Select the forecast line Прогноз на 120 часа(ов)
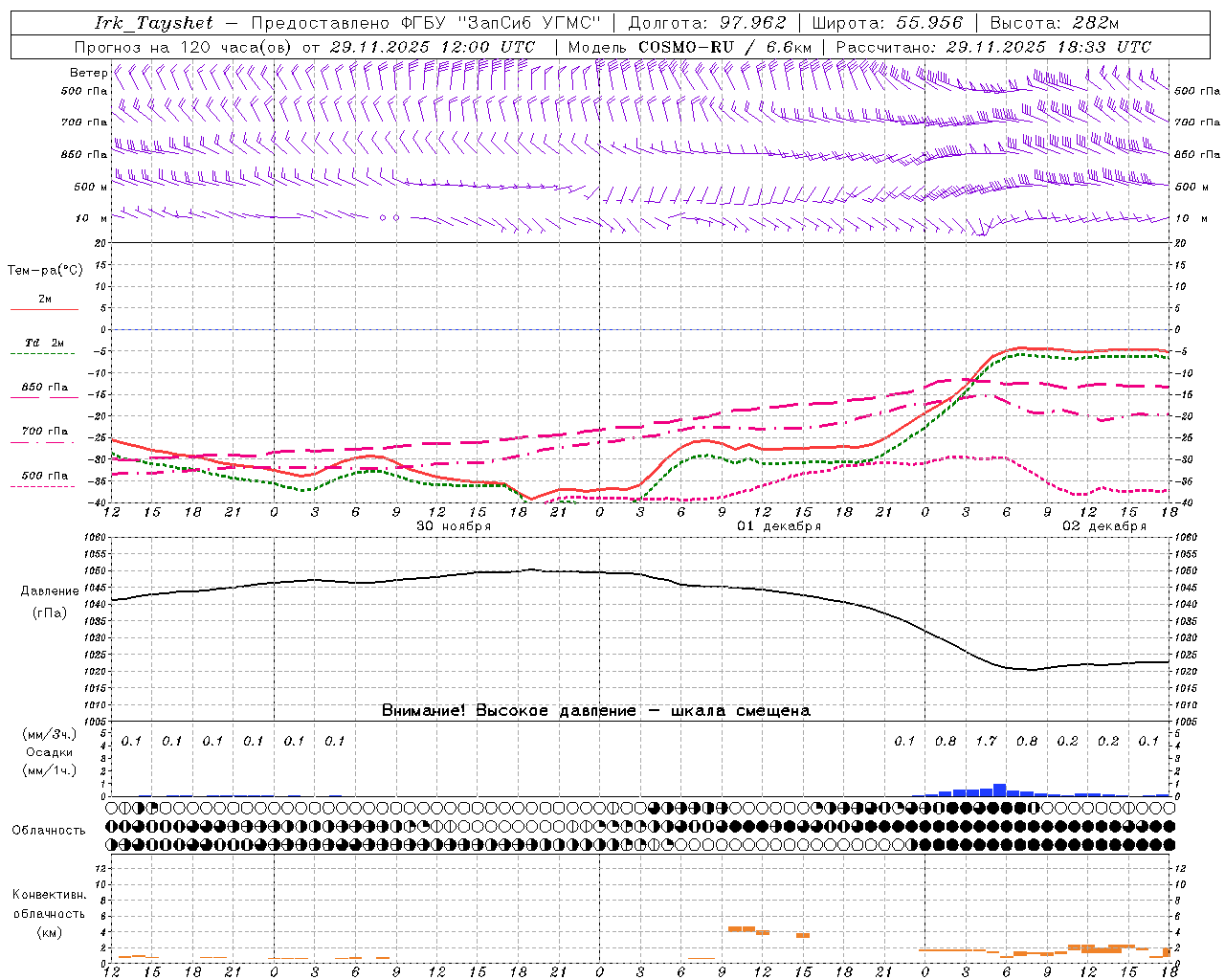 pos(185,47)
